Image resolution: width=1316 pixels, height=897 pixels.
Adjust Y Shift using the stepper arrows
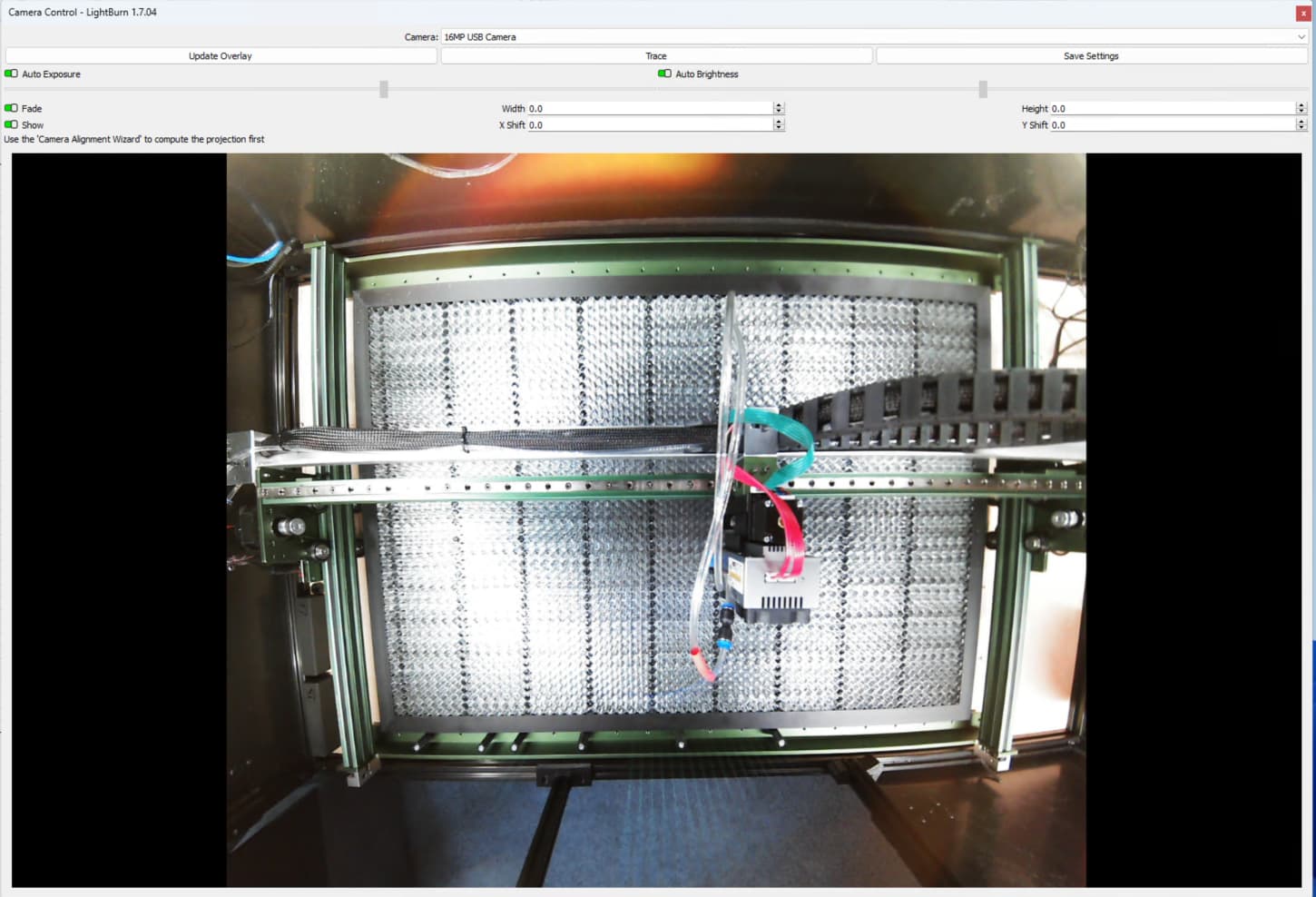[x=1301, y=125]
